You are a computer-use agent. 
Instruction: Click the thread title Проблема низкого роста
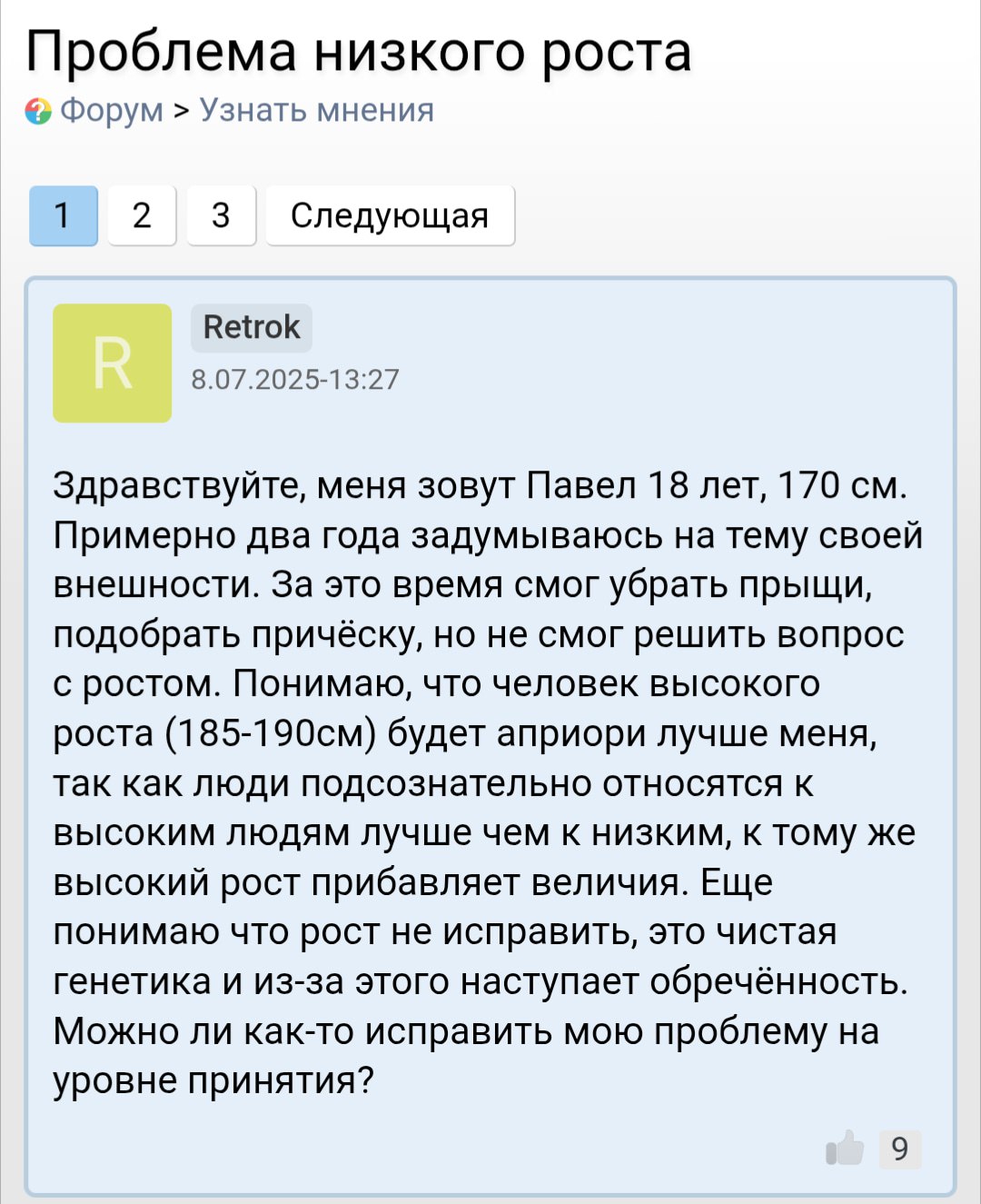(359, 51)
